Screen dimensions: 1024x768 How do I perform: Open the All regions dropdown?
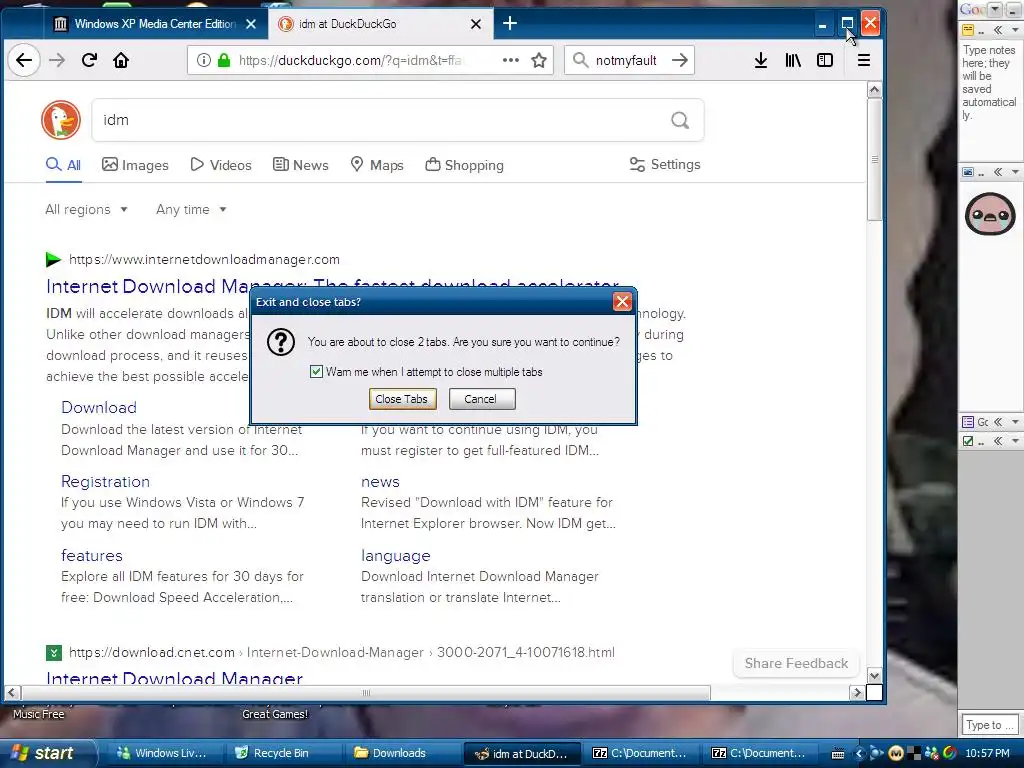pyautogui.click(x=86, y=210)
